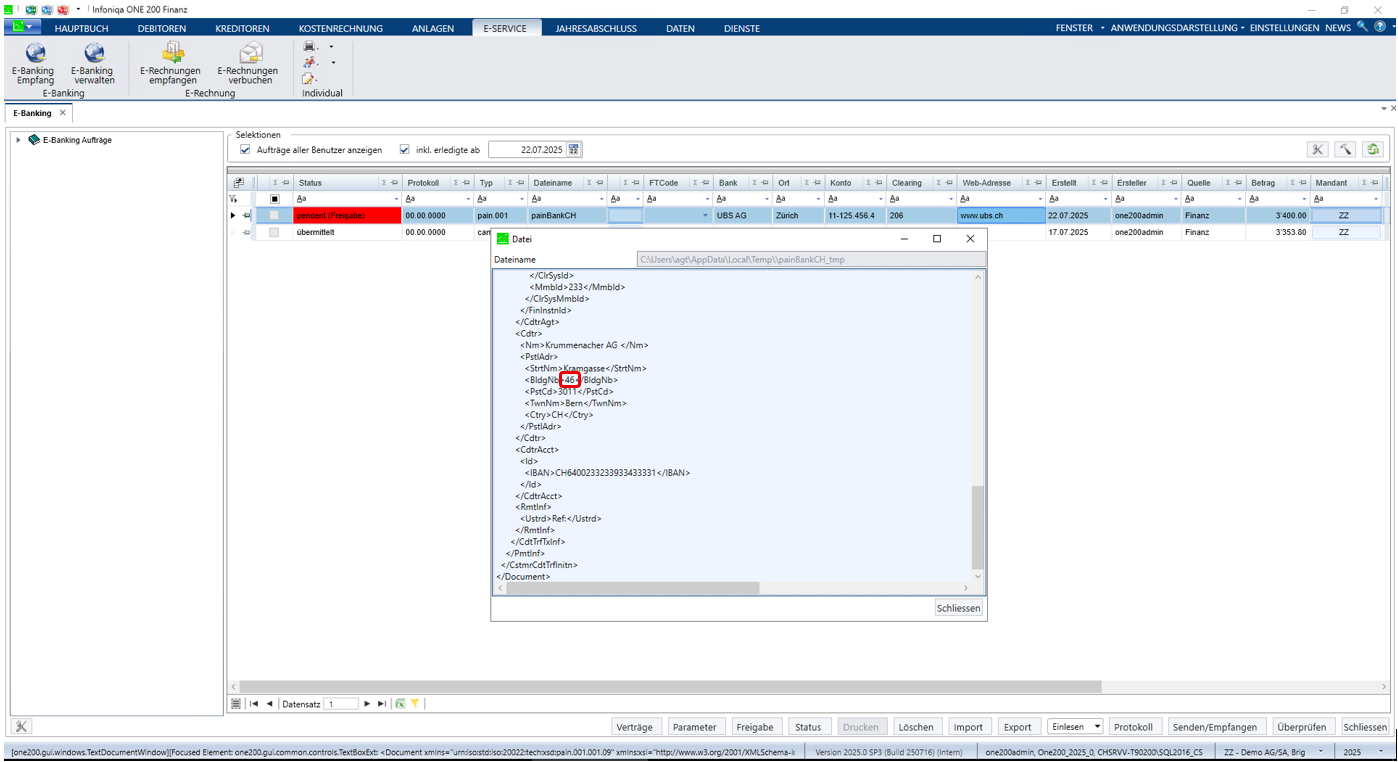
Task: Open the JAHRESABSCHLUSS ribbon tab
Action: (x=596, y=28)
